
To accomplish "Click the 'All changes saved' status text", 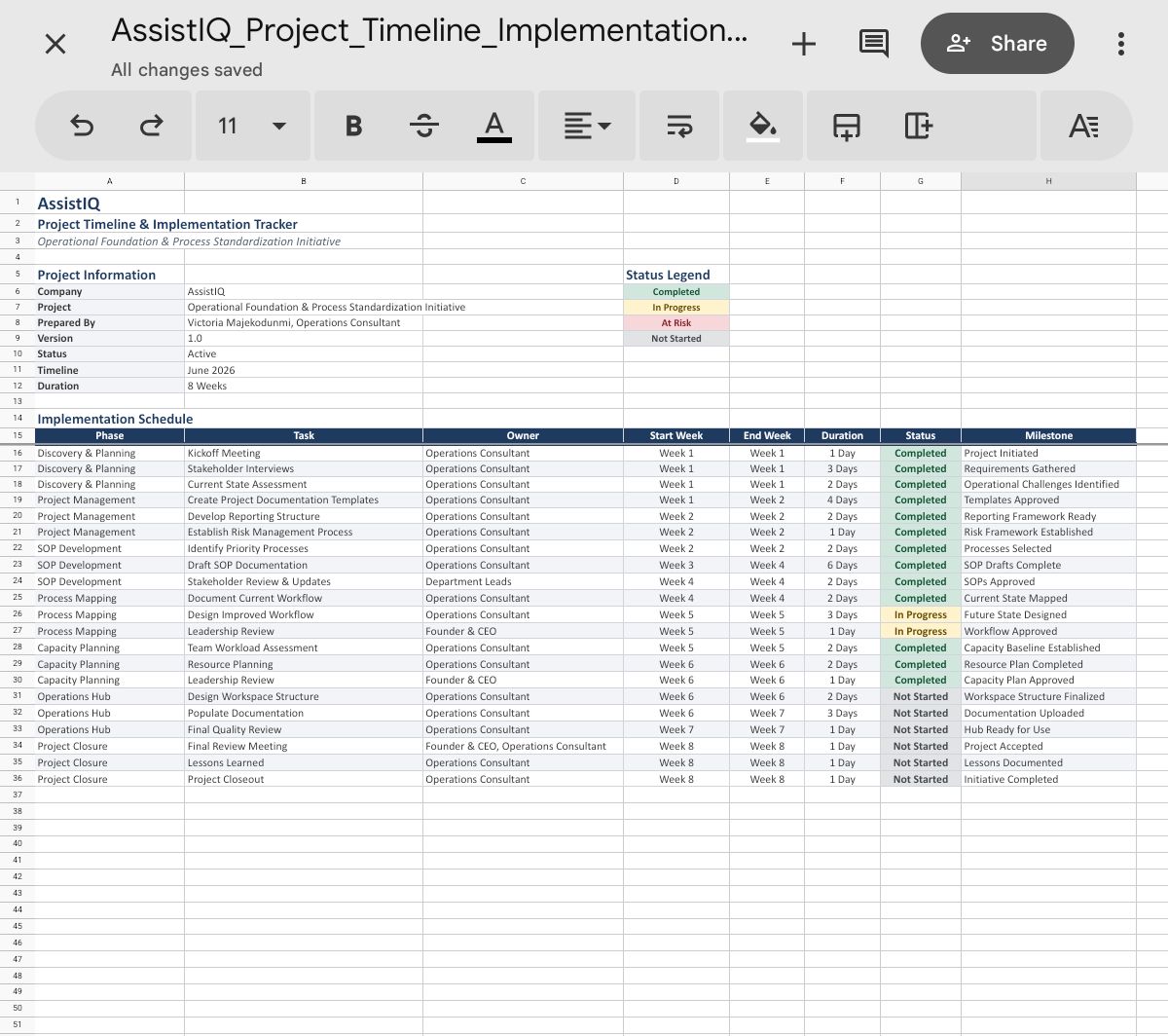I will click(187, 70).
